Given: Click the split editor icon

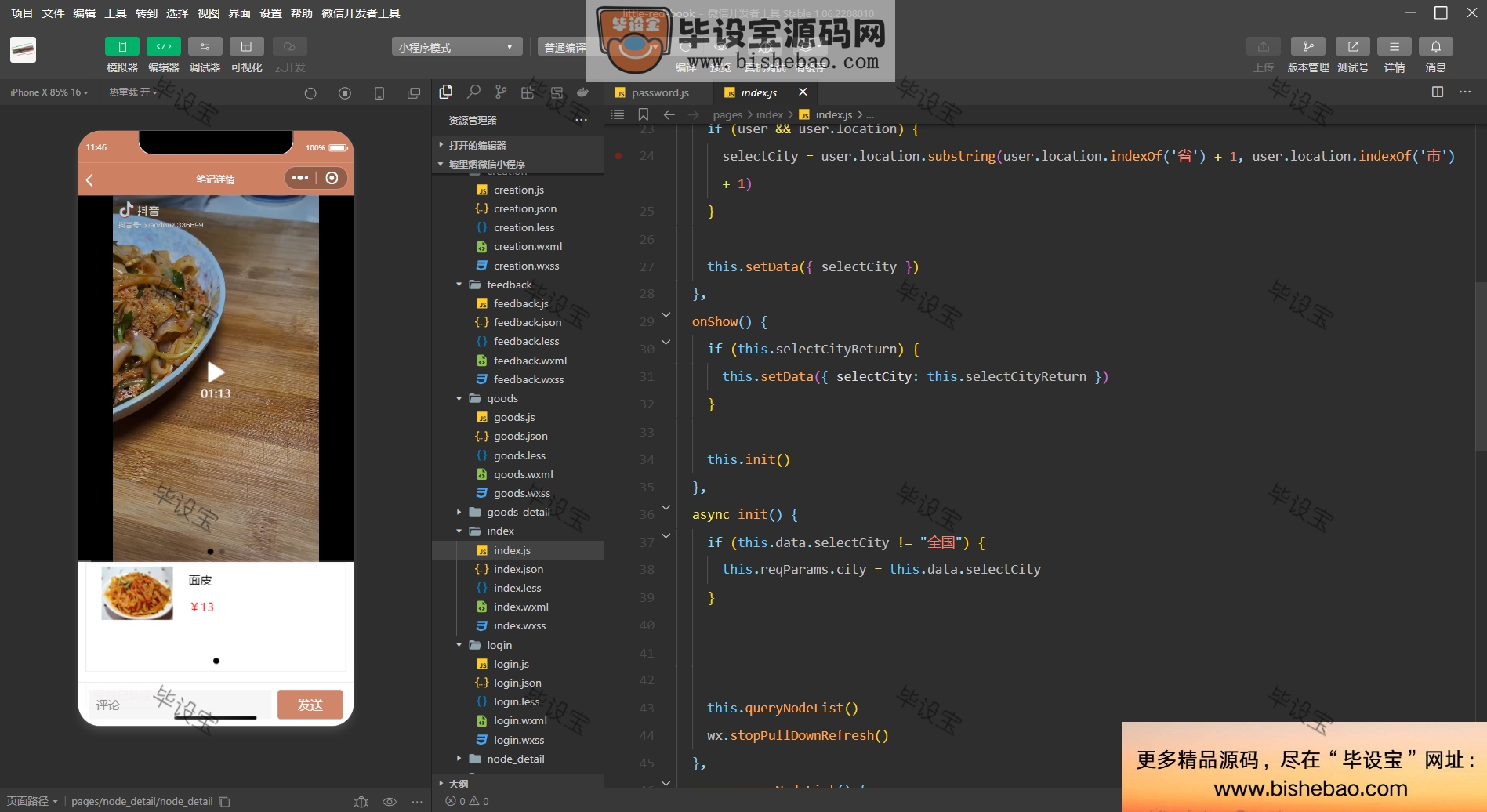Looking at the screenshot, I should point(1438,92).
